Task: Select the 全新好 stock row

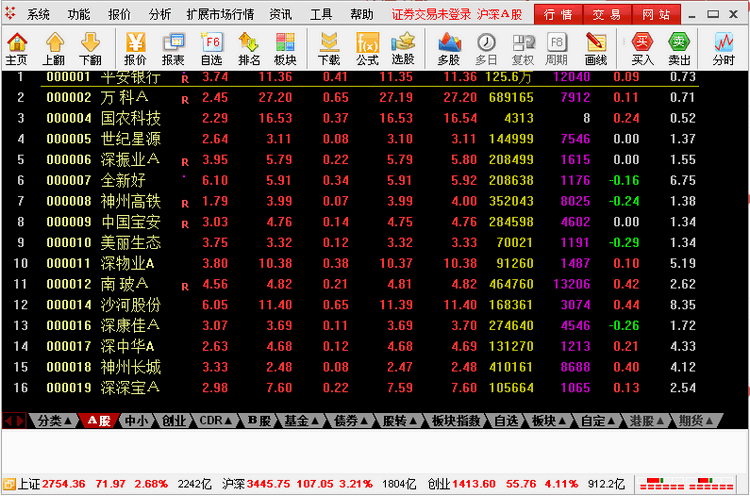Action: point(350,180)
